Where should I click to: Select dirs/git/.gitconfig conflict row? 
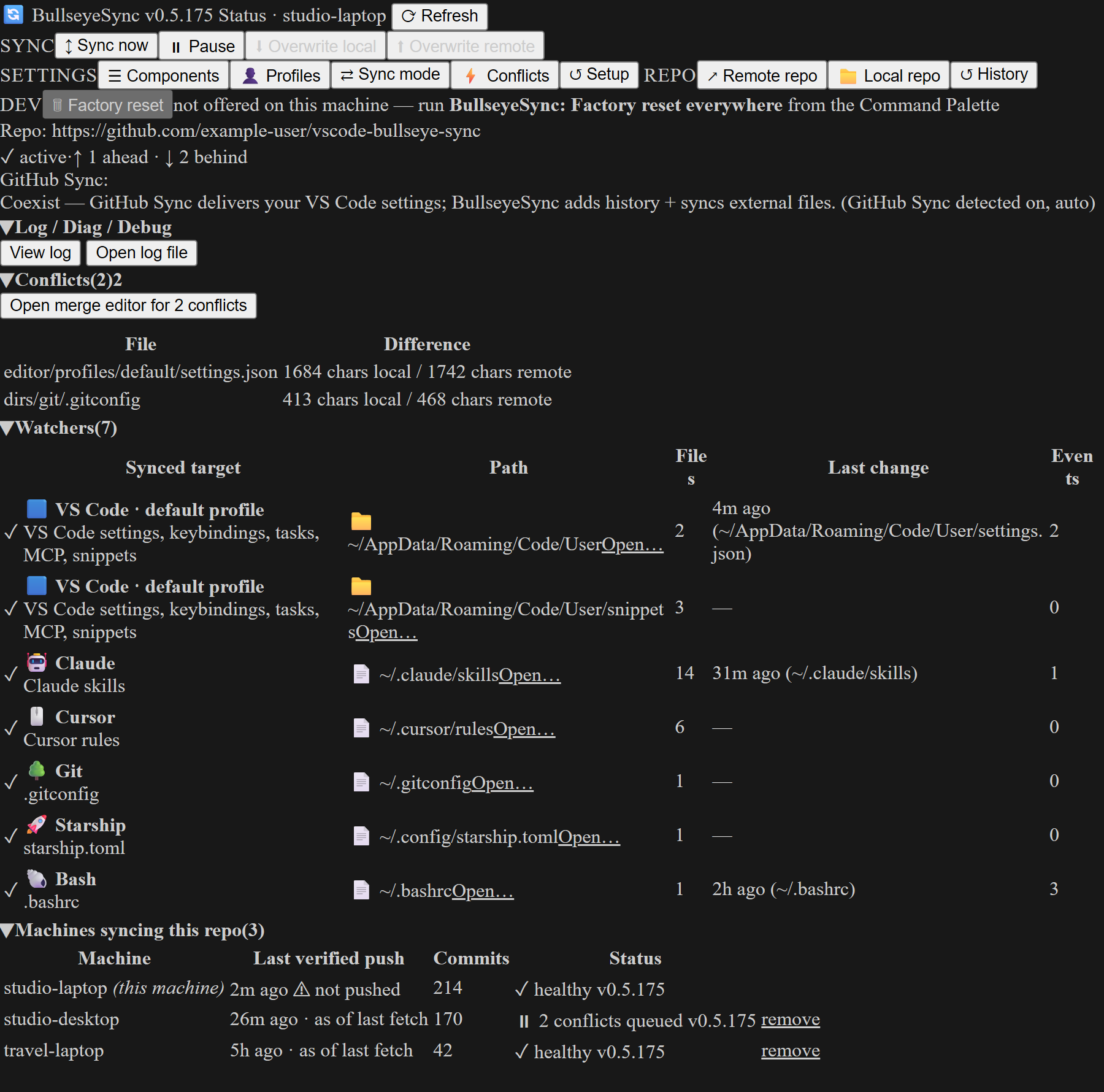pos(288,400)
